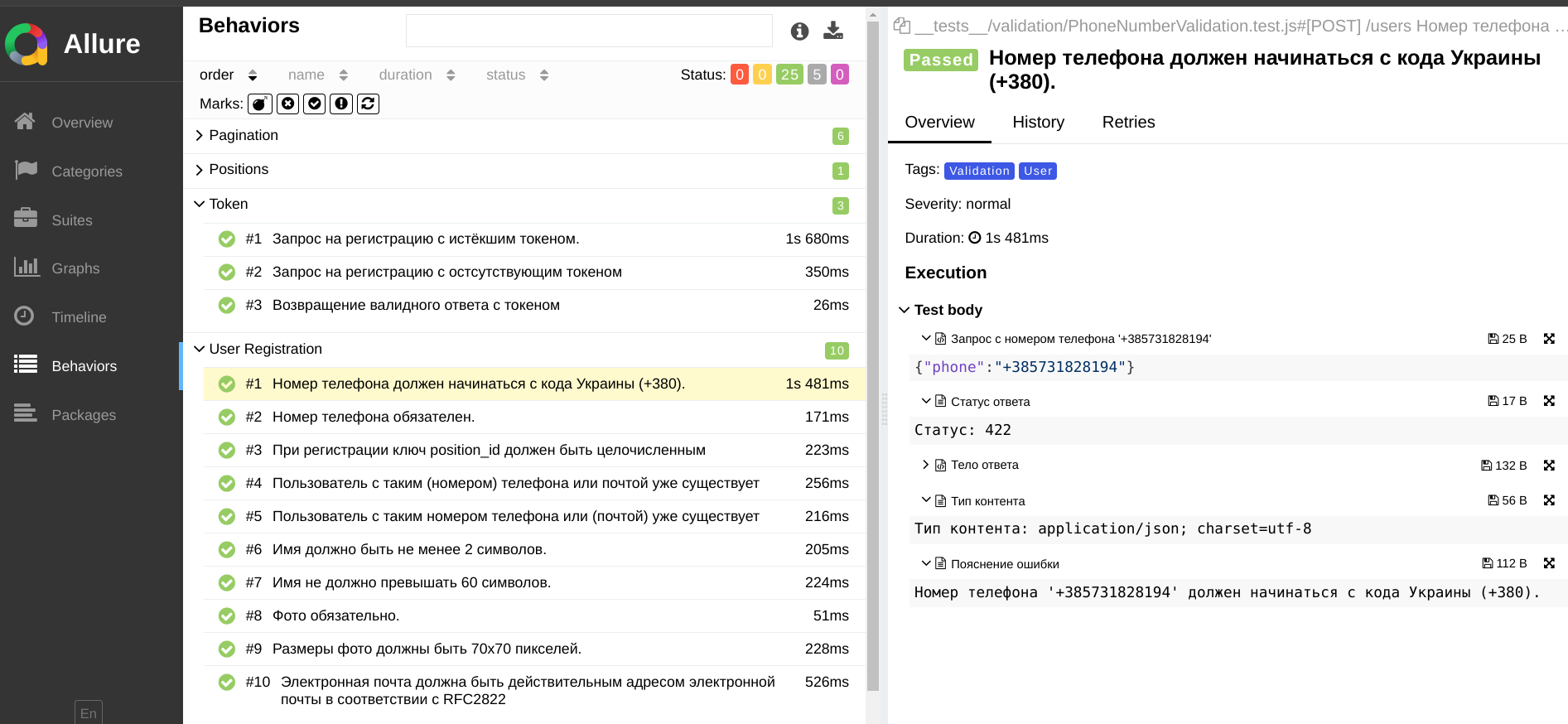Toggle the new passed mark filter
This screenshot has width=1568, height=724.
(x=315, y=104)
